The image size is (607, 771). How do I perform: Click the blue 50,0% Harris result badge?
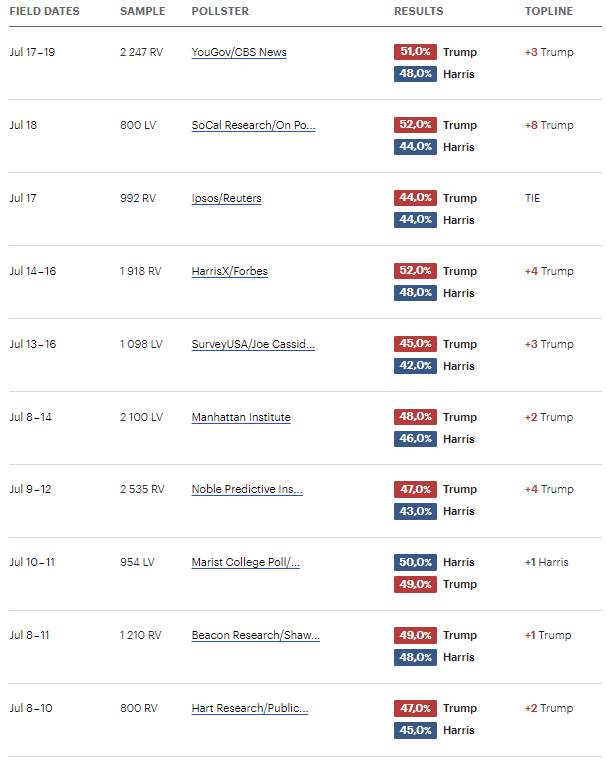[415, 562]
